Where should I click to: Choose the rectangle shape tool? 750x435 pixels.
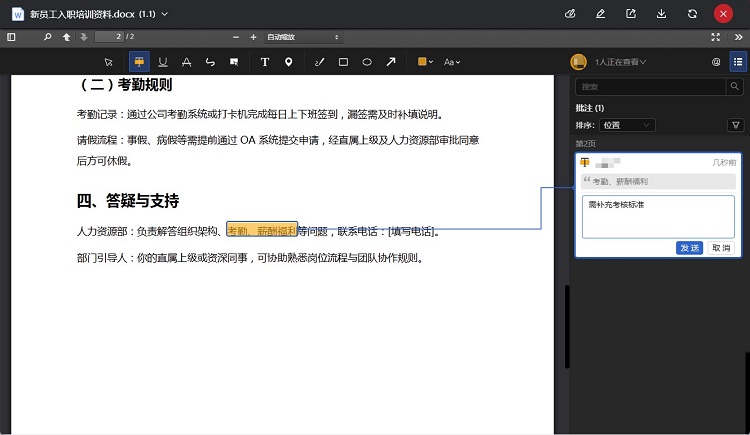(343, 62)
